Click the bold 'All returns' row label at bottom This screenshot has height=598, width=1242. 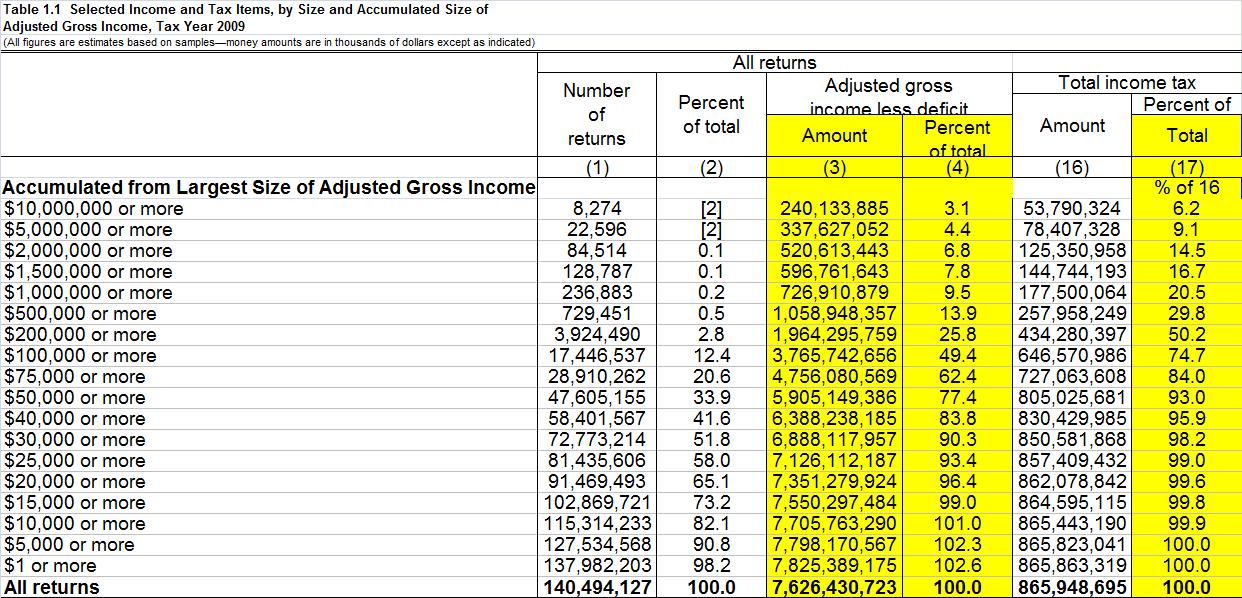(x=52, y=587)
